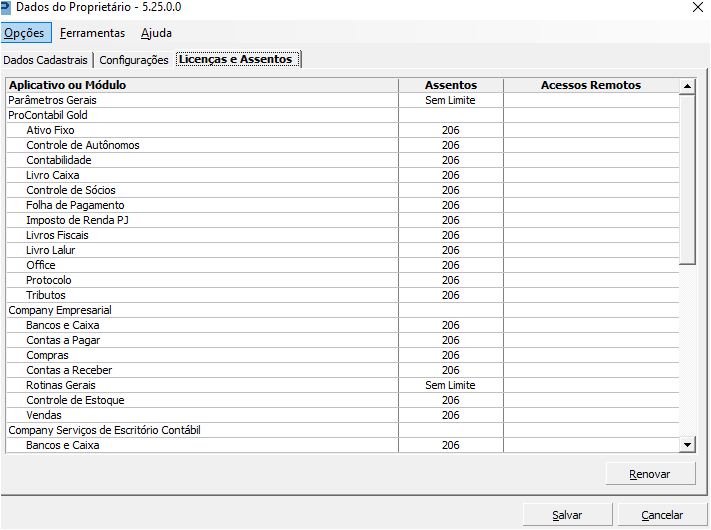Click the 206 seats value for Ativo Fixo
The image size is (711, 530).
[x=451, y=130]
